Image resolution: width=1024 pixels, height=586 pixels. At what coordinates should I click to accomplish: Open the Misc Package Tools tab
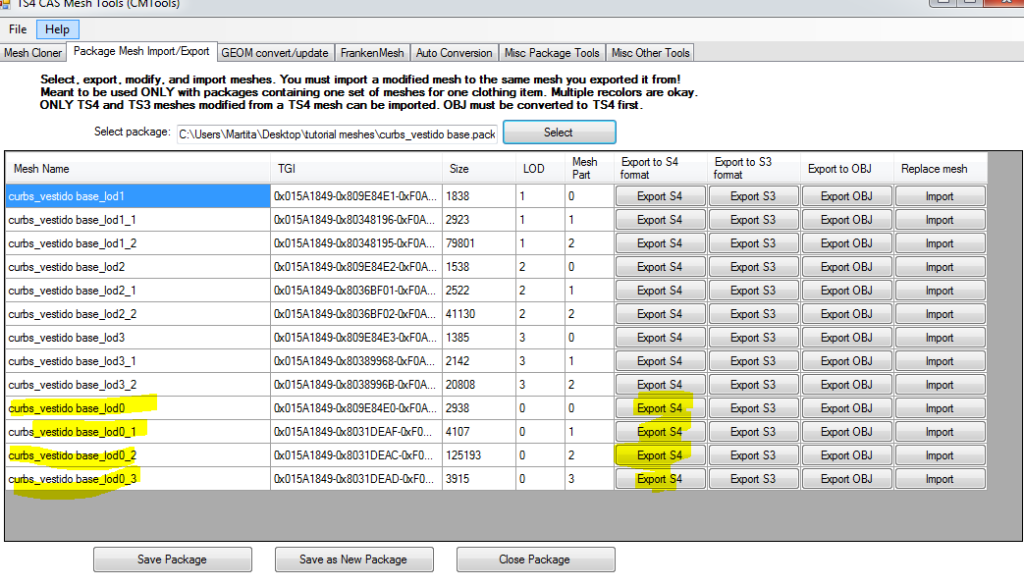tap(552, 53)
